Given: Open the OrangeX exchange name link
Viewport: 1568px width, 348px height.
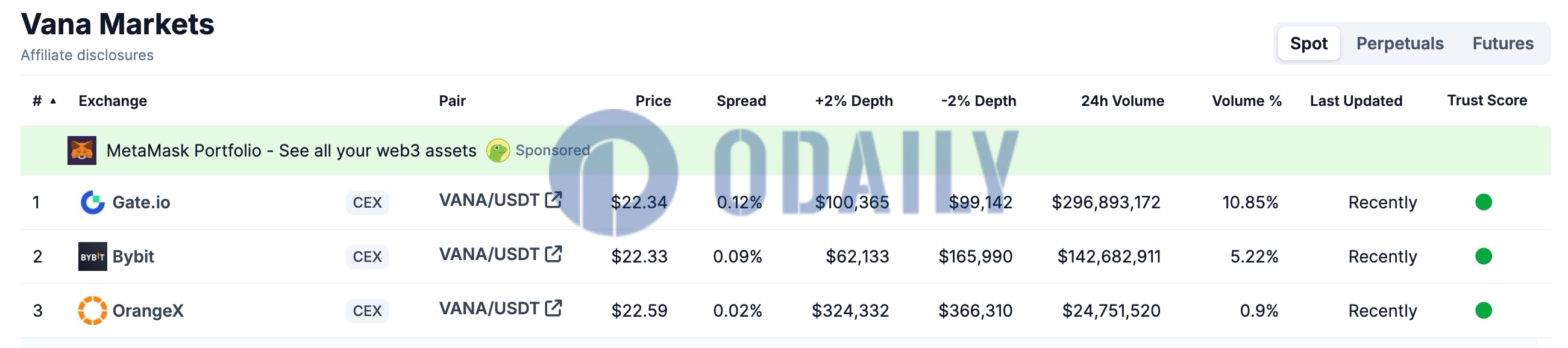Looking at the screenshot, I should pyautogui.click(x=148, y=310).
